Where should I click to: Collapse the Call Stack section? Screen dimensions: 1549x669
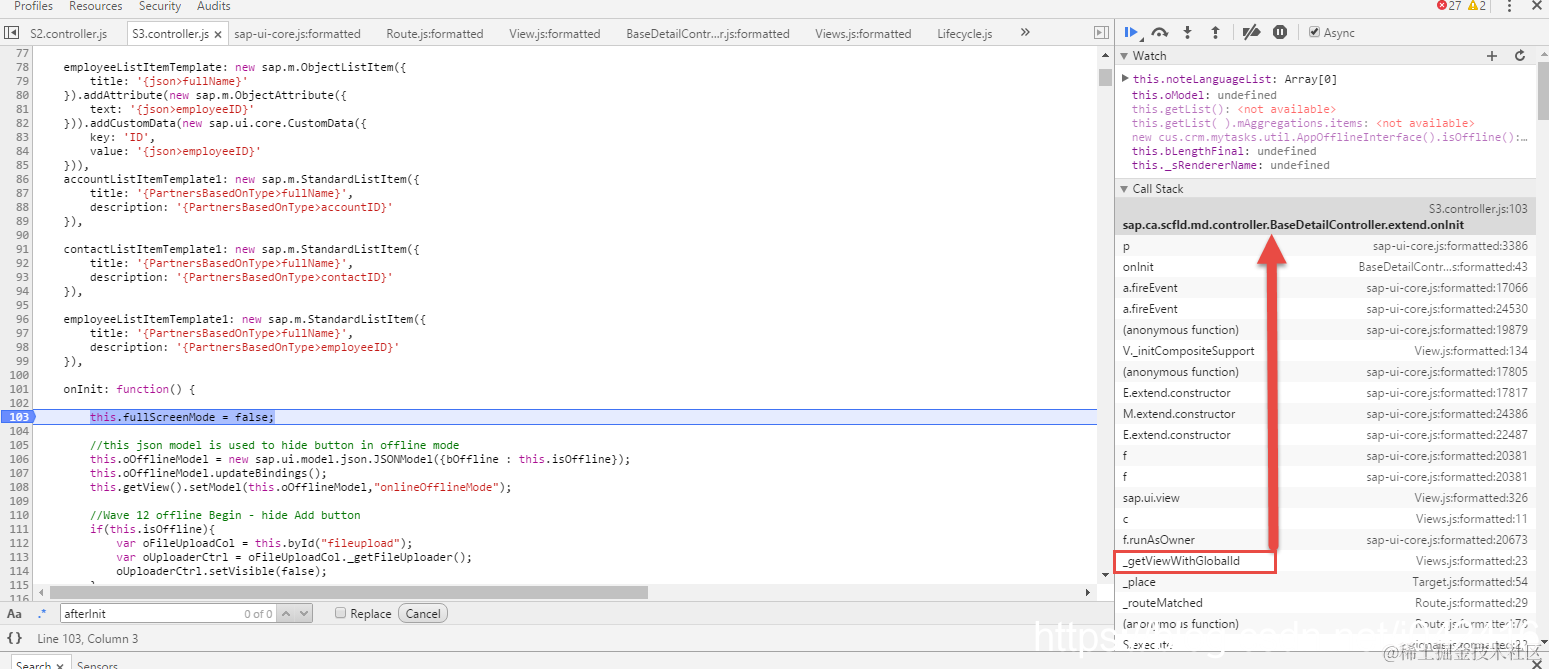pos(1124,189)
